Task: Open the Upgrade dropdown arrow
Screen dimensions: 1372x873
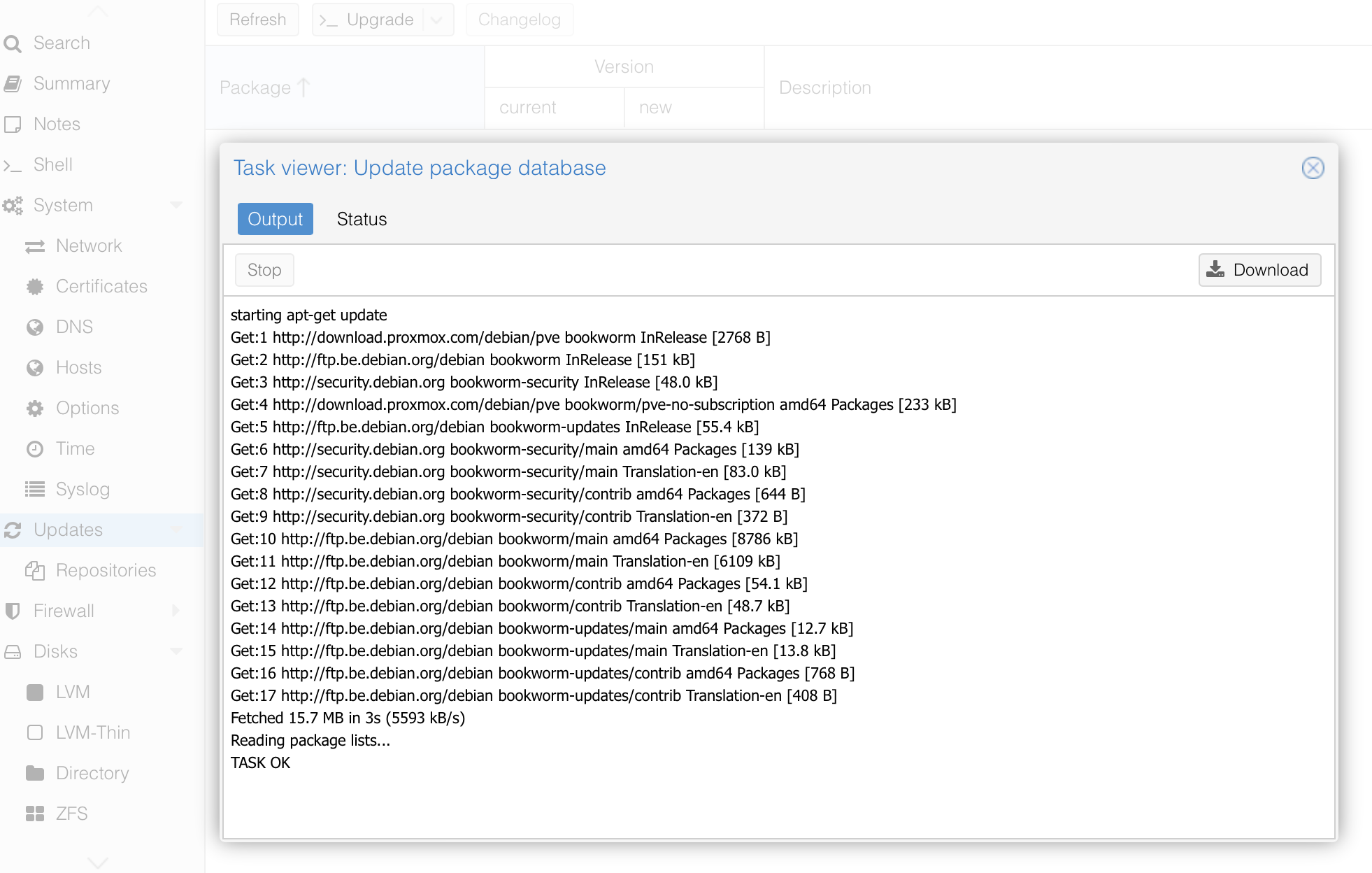Action: (x=437, y=20)
